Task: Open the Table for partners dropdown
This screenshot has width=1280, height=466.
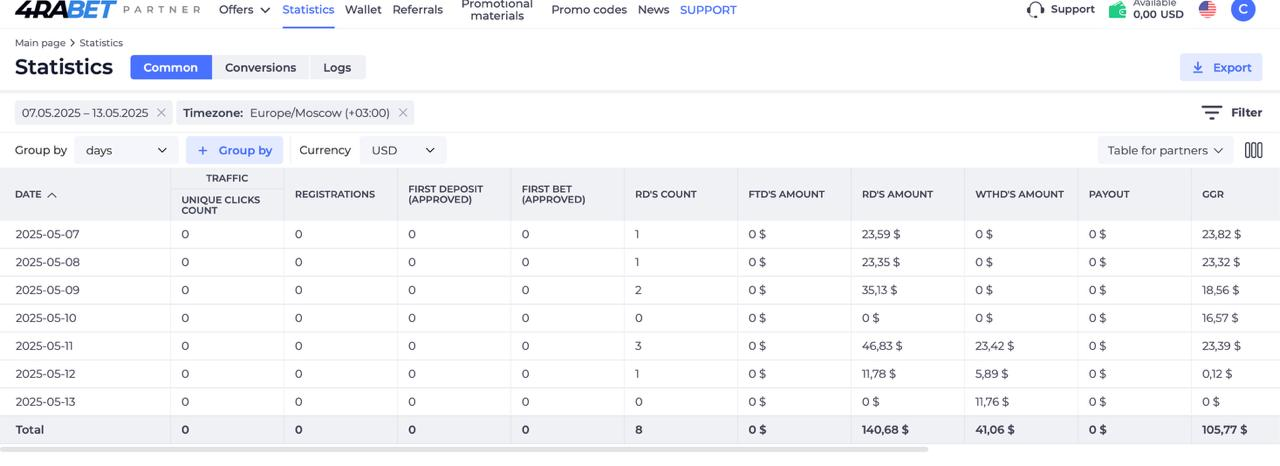Action: pyautogui.click(x=1165, y=150)
